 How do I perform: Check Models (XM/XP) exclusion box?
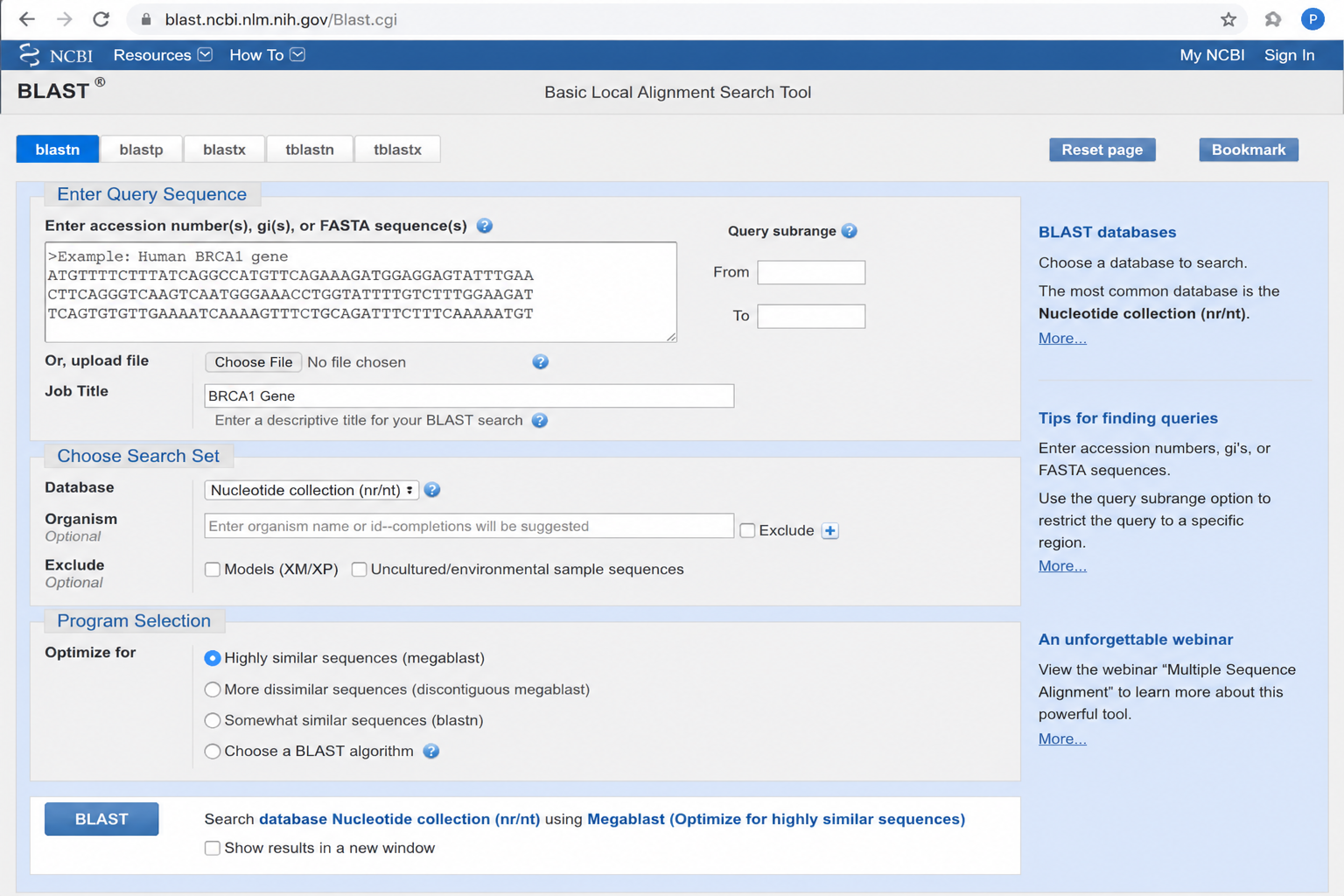tap(213, 570)
